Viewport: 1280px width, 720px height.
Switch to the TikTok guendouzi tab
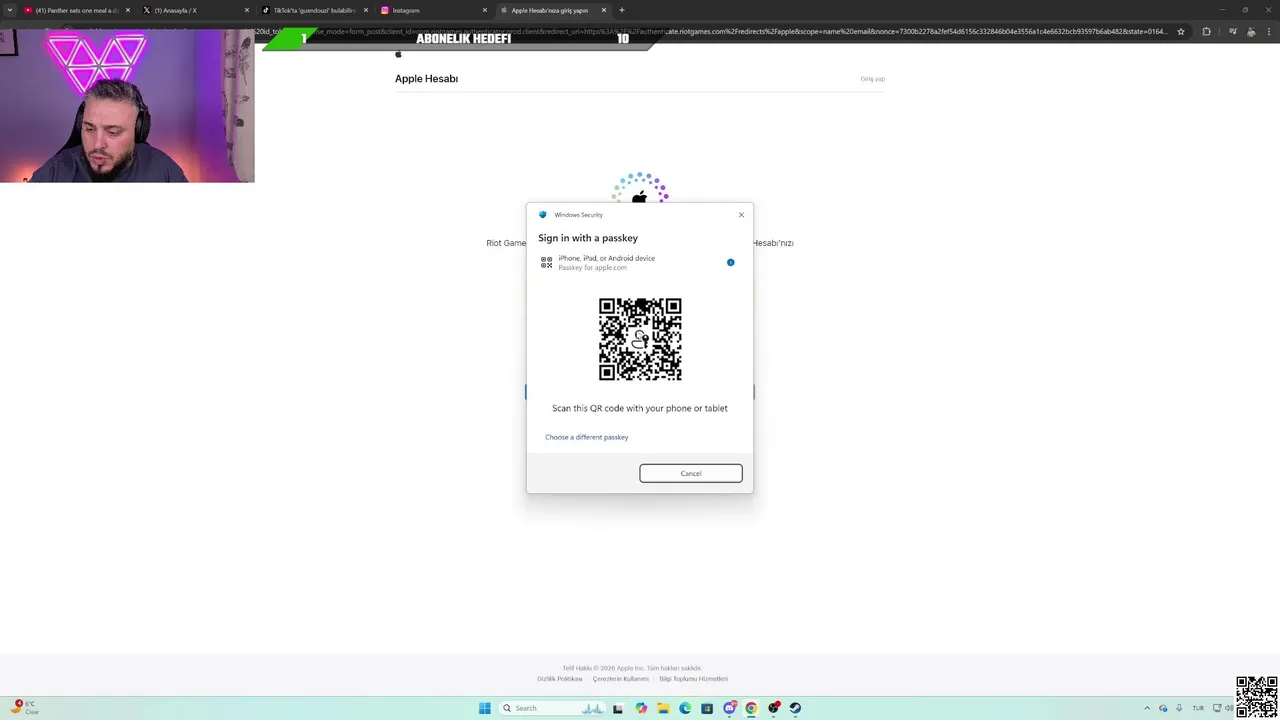(314, 10)
